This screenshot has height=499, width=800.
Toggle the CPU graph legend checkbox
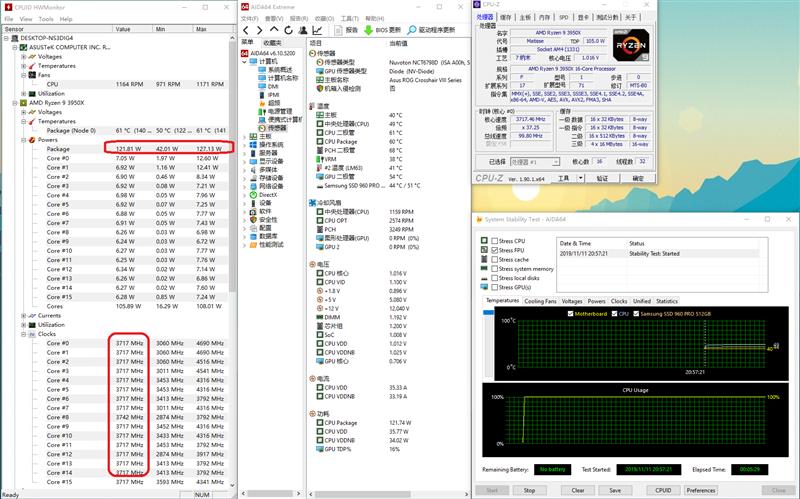614,314
